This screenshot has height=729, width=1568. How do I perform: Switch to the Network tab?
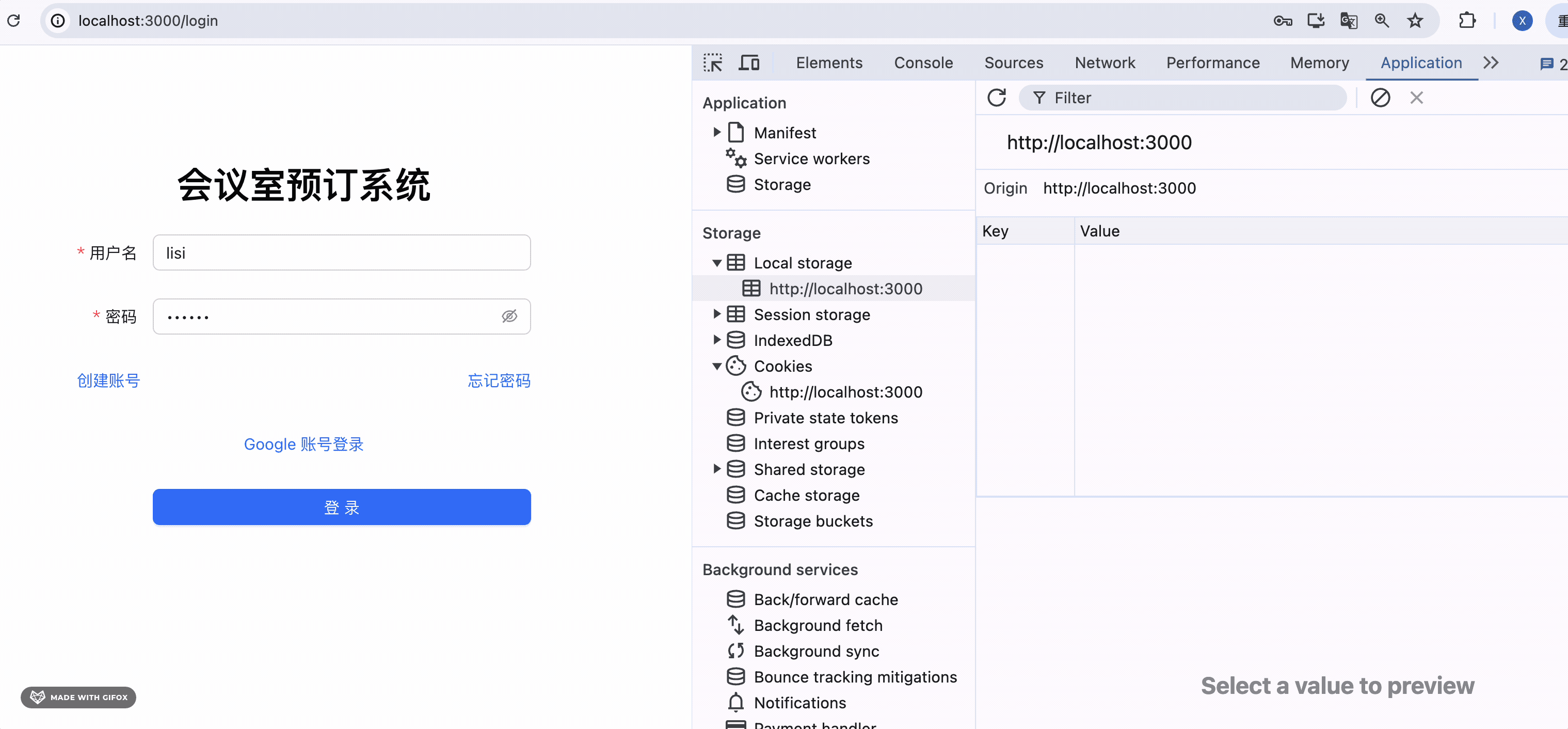pyautogui.click(x=1104, y=63)
